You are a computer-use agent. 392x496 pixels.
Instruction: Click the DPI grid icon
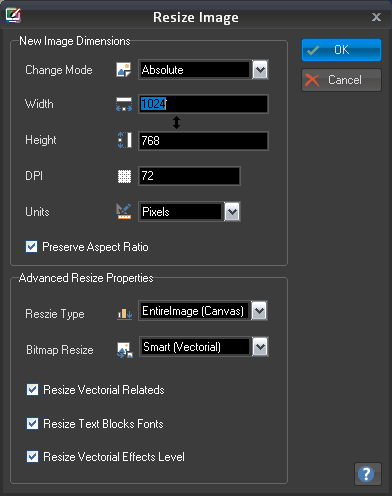click(124, 176)
